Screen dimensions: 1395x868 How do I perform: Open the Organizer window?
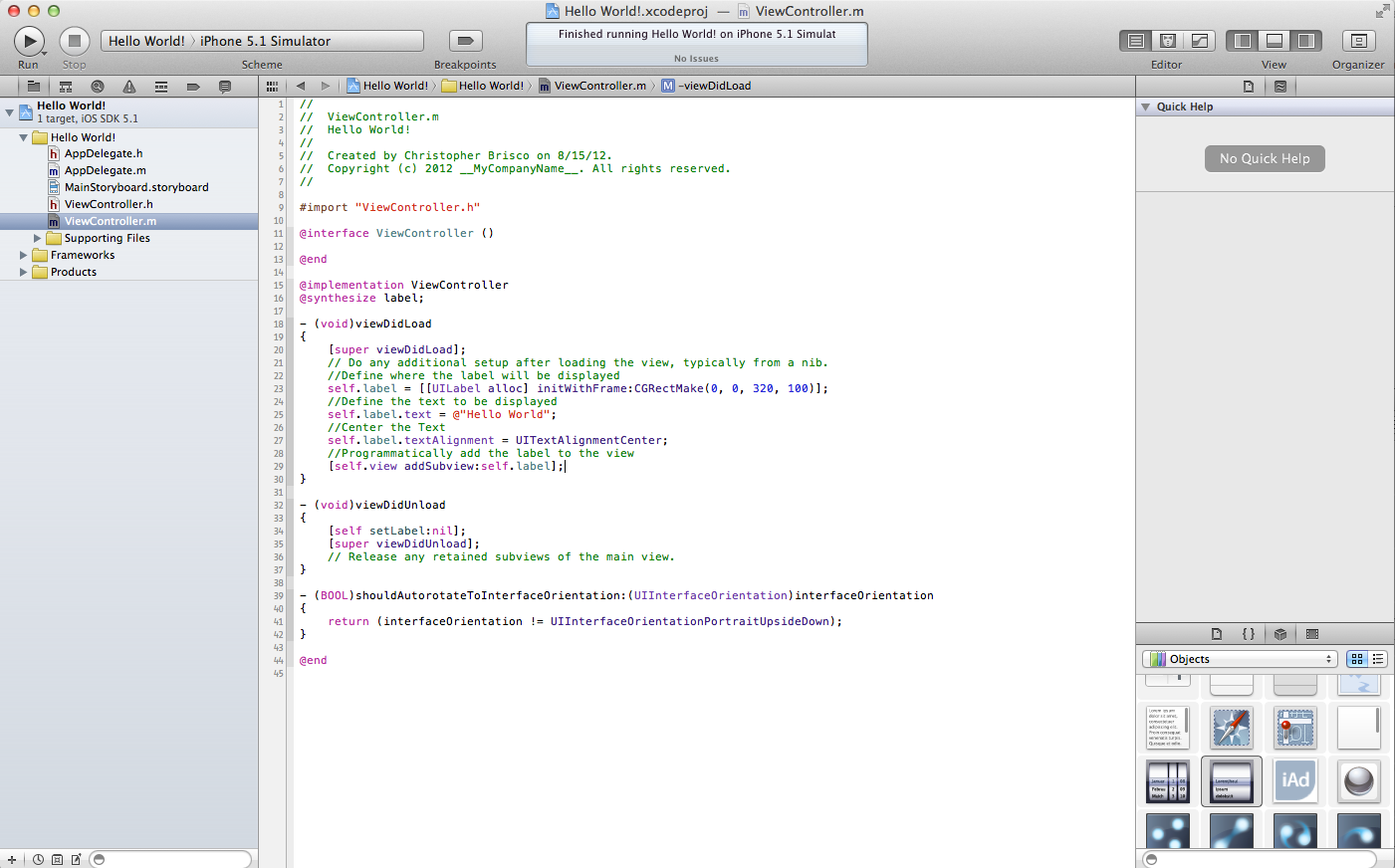coord(1358,41)
